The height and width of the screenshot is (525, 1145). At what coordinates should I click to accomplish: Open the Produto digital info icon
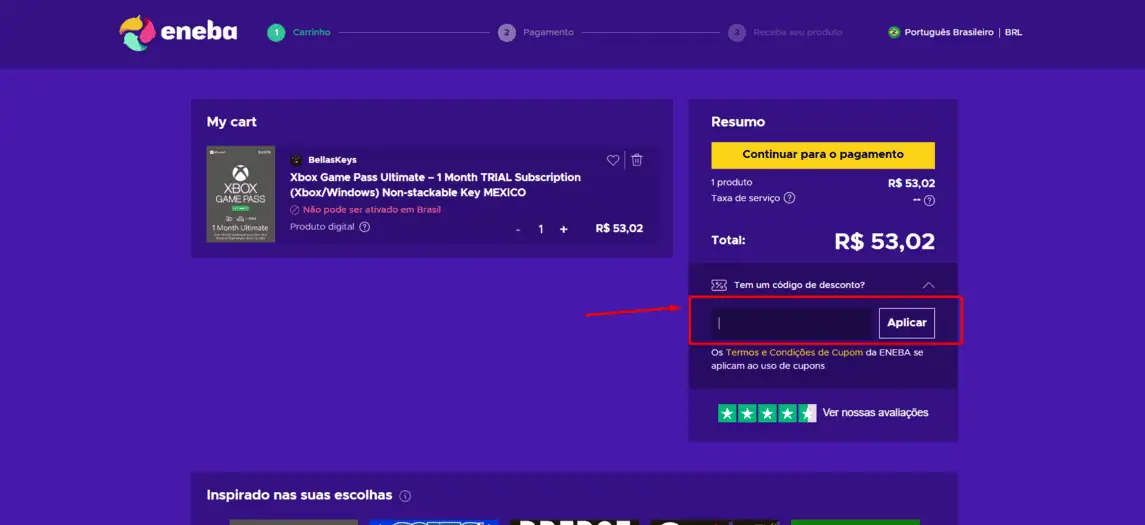[x=364, y=227]
